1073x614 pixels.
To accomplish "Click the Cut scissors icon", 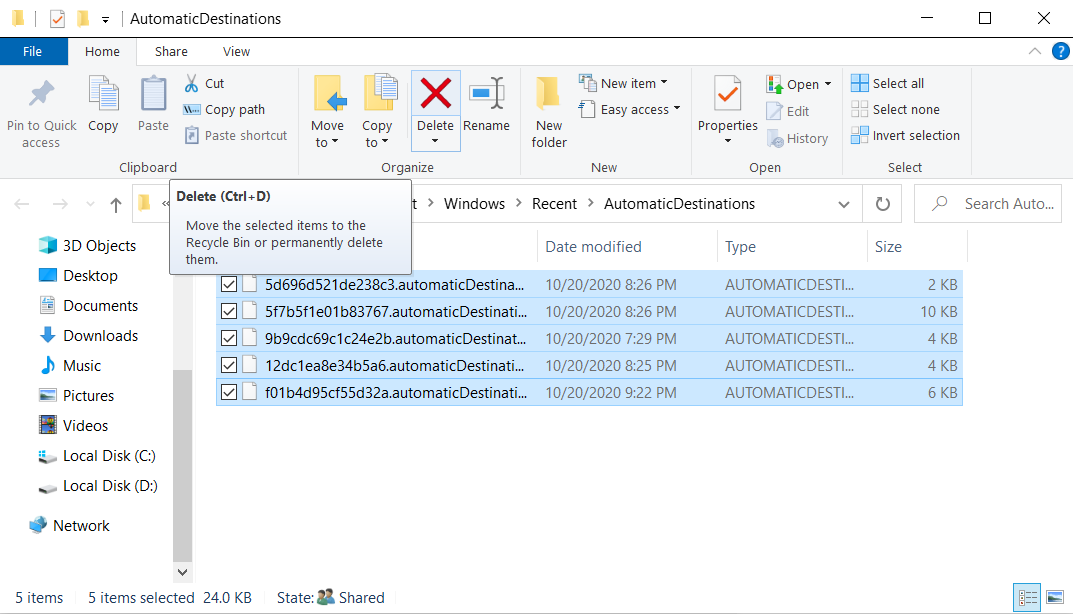I will coord(192,83).
